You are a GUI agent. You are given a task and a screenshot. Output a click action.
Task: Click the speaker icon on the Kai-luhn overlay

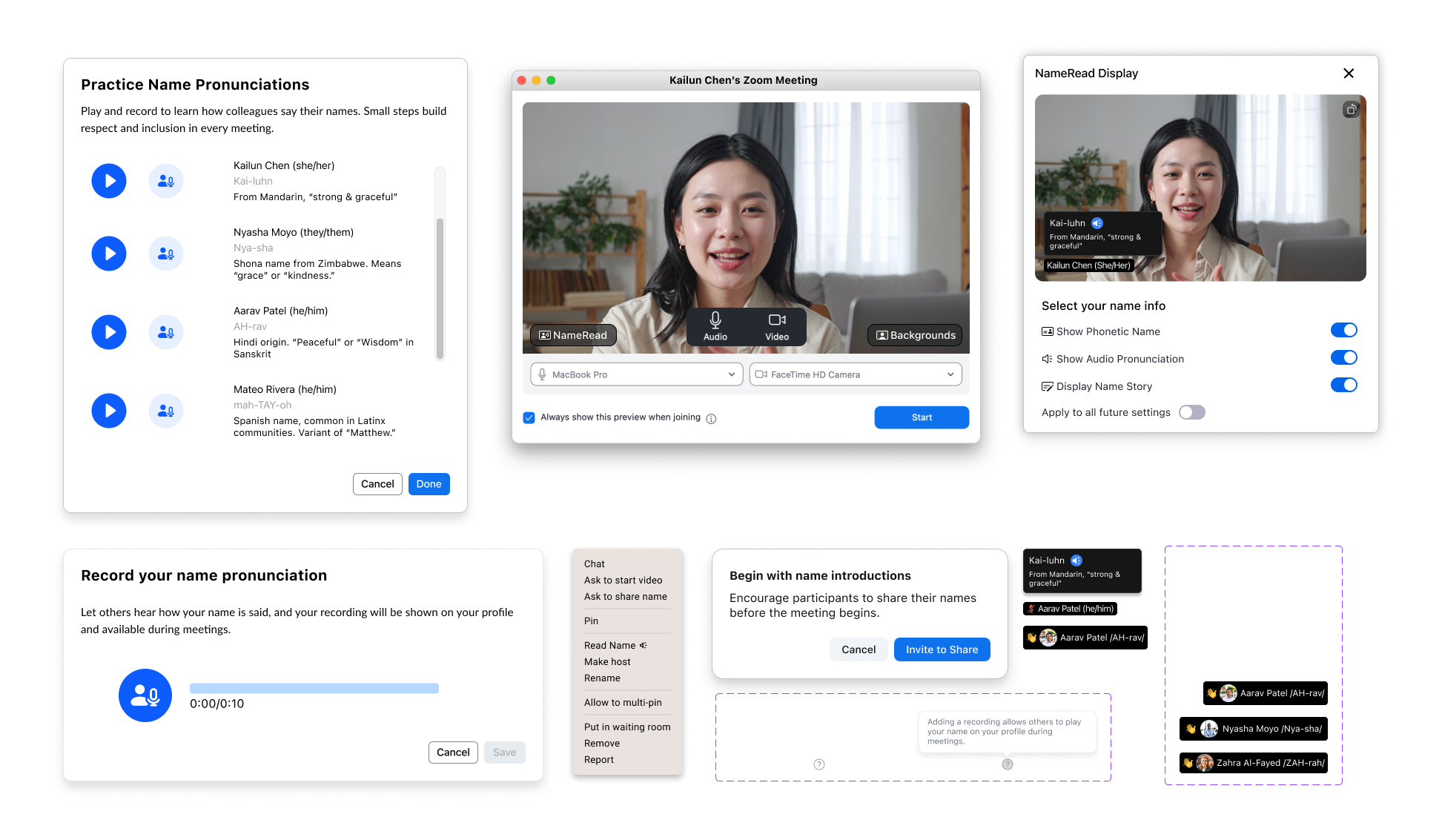1097,222
